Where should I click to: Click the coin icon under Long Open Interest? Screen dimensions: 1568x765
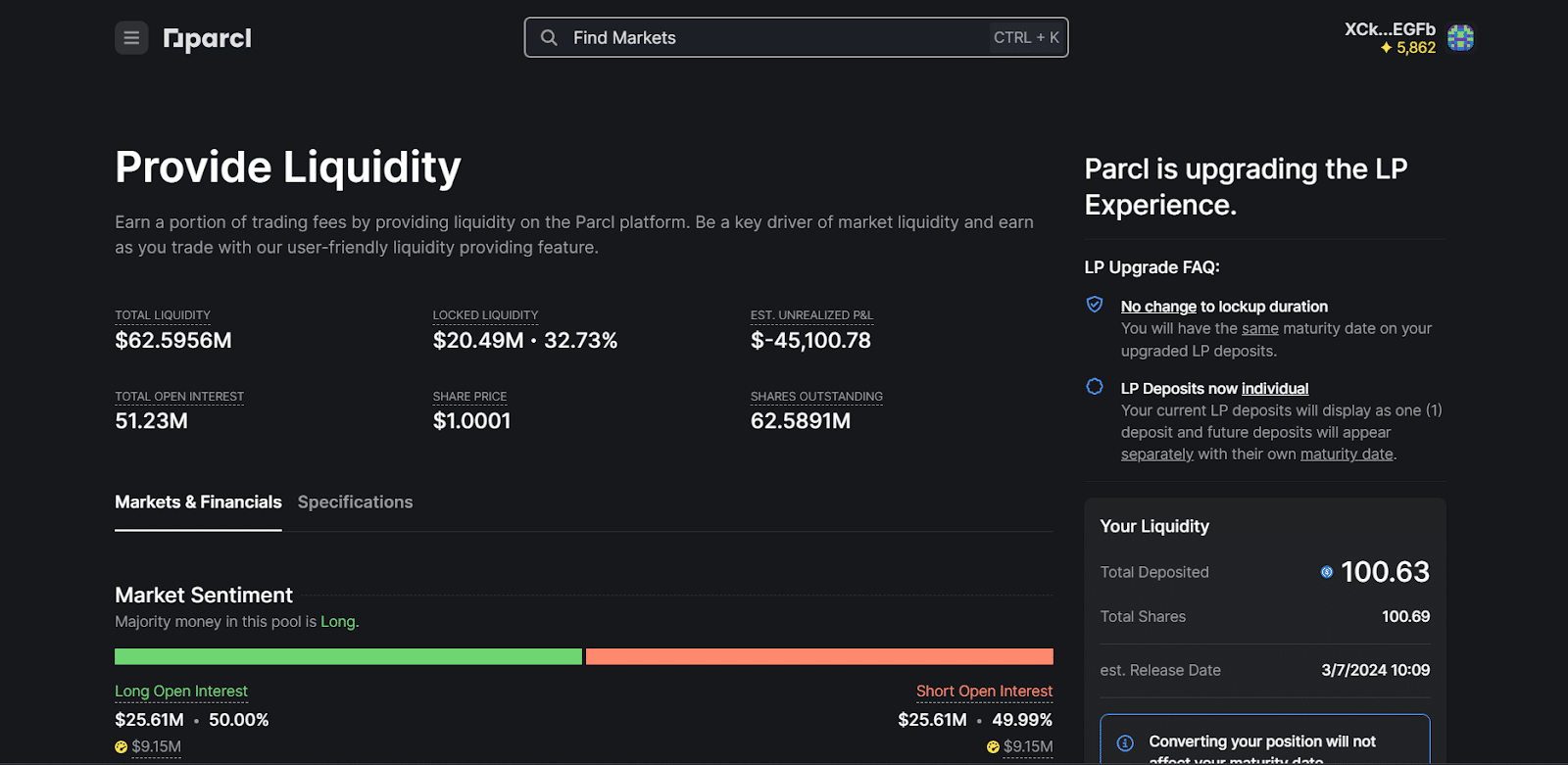[121, 747]
